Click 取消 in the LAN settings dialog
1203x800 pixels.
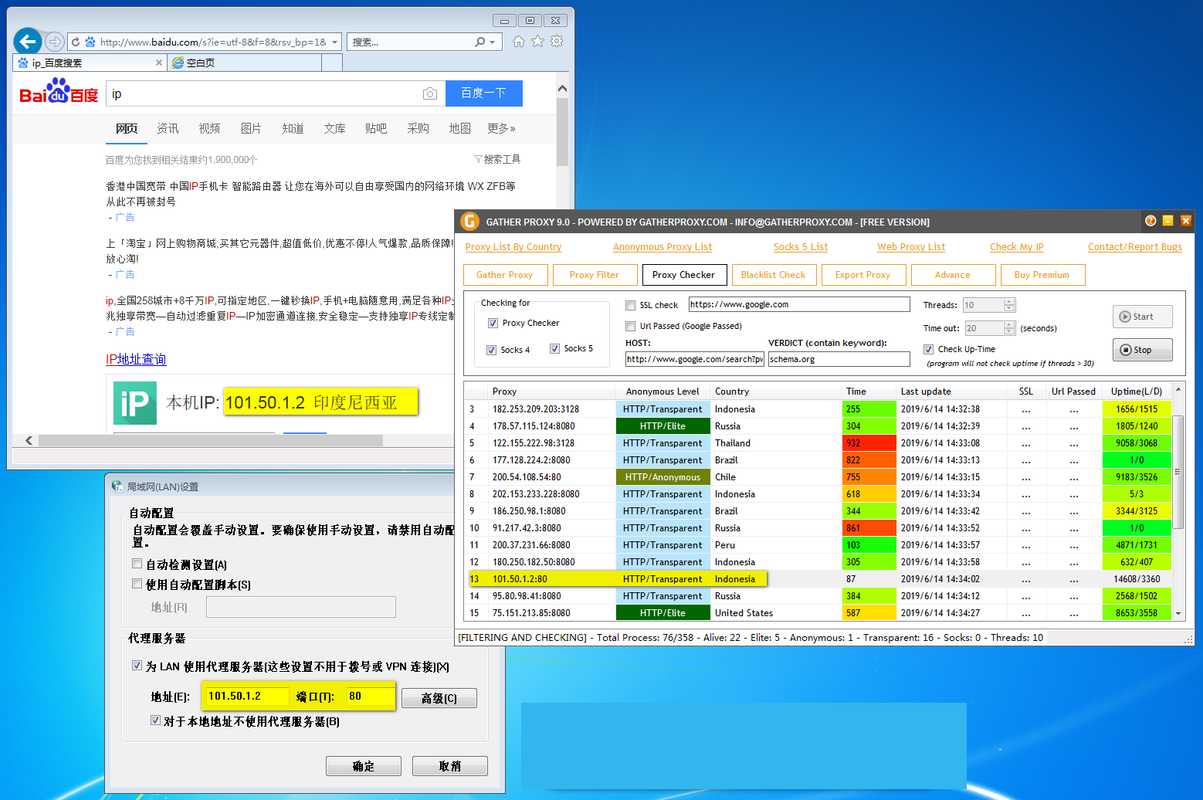click(x=451, y=766)
